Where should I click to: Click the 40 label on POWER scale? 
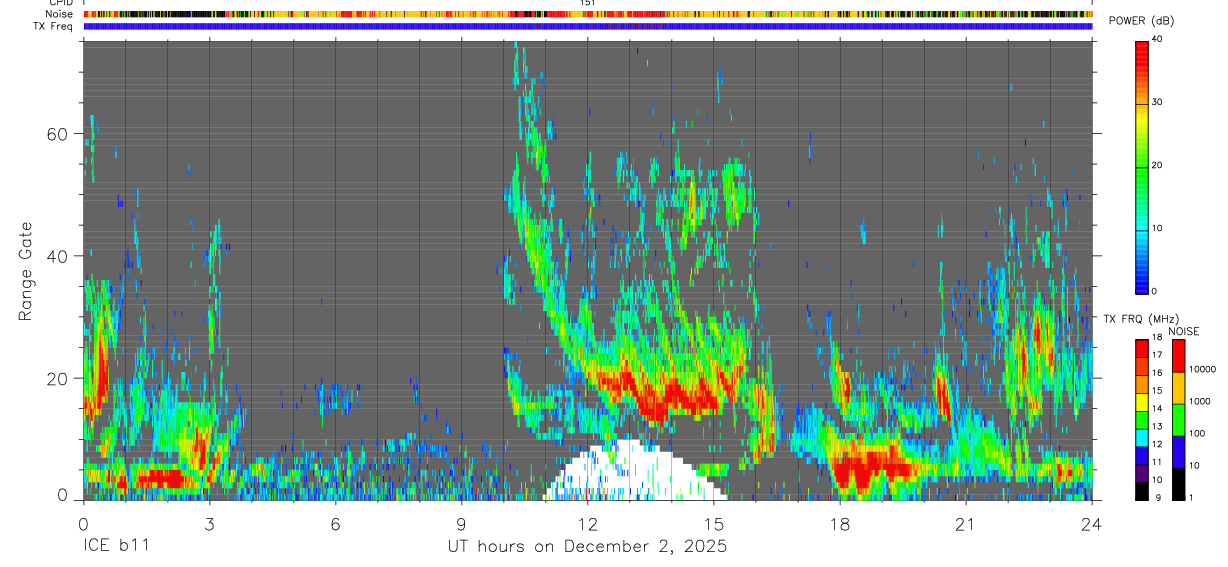click(x=1159, y=39)
